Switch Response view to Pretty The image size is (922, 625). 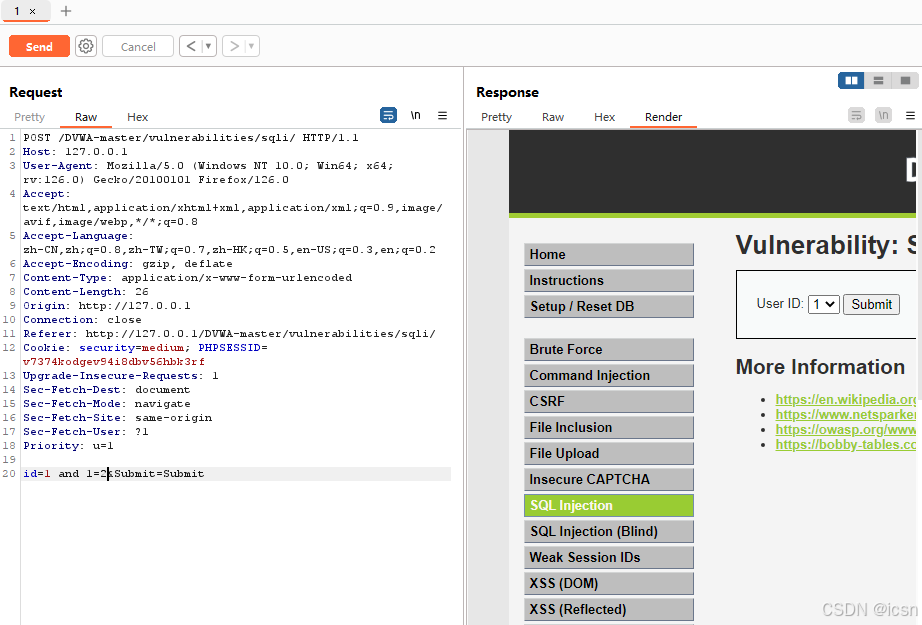tap(496, 117)
